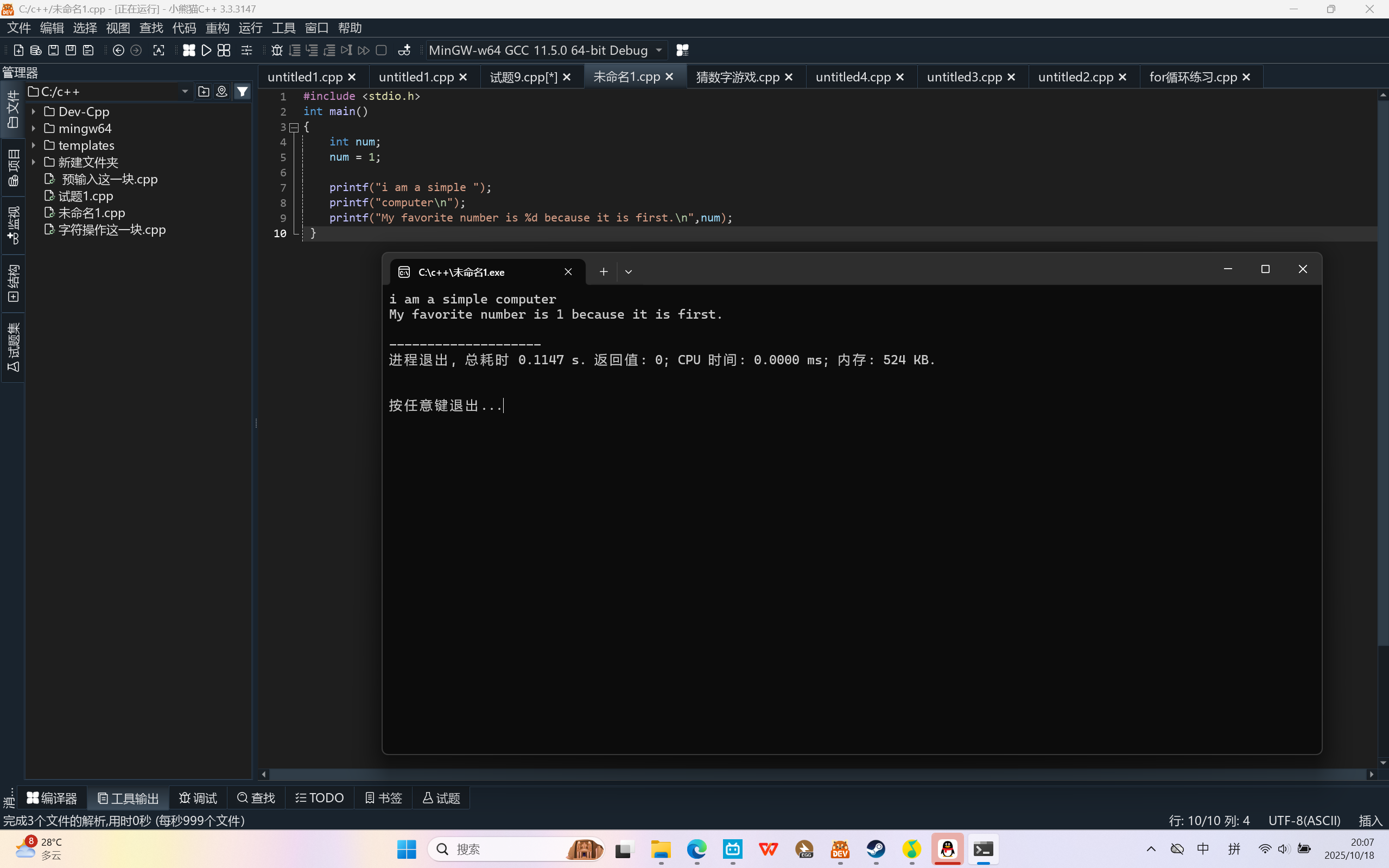Collapse the main function fold marker
The image size is (1389, 868).
point(294,127)
